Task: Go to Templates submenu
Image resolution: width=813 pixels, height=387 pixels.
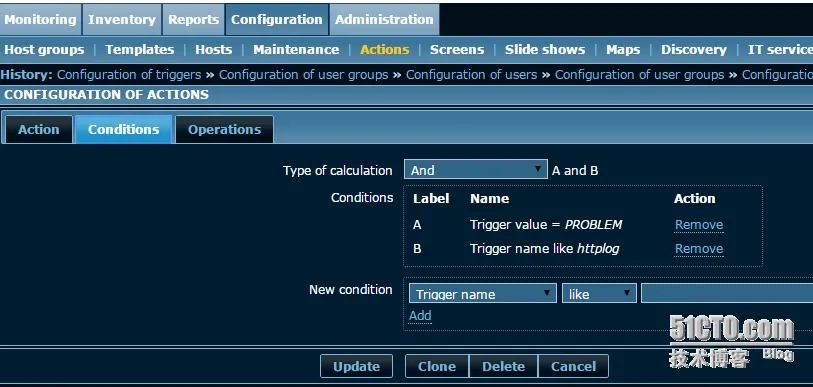Action: point(139,50)
